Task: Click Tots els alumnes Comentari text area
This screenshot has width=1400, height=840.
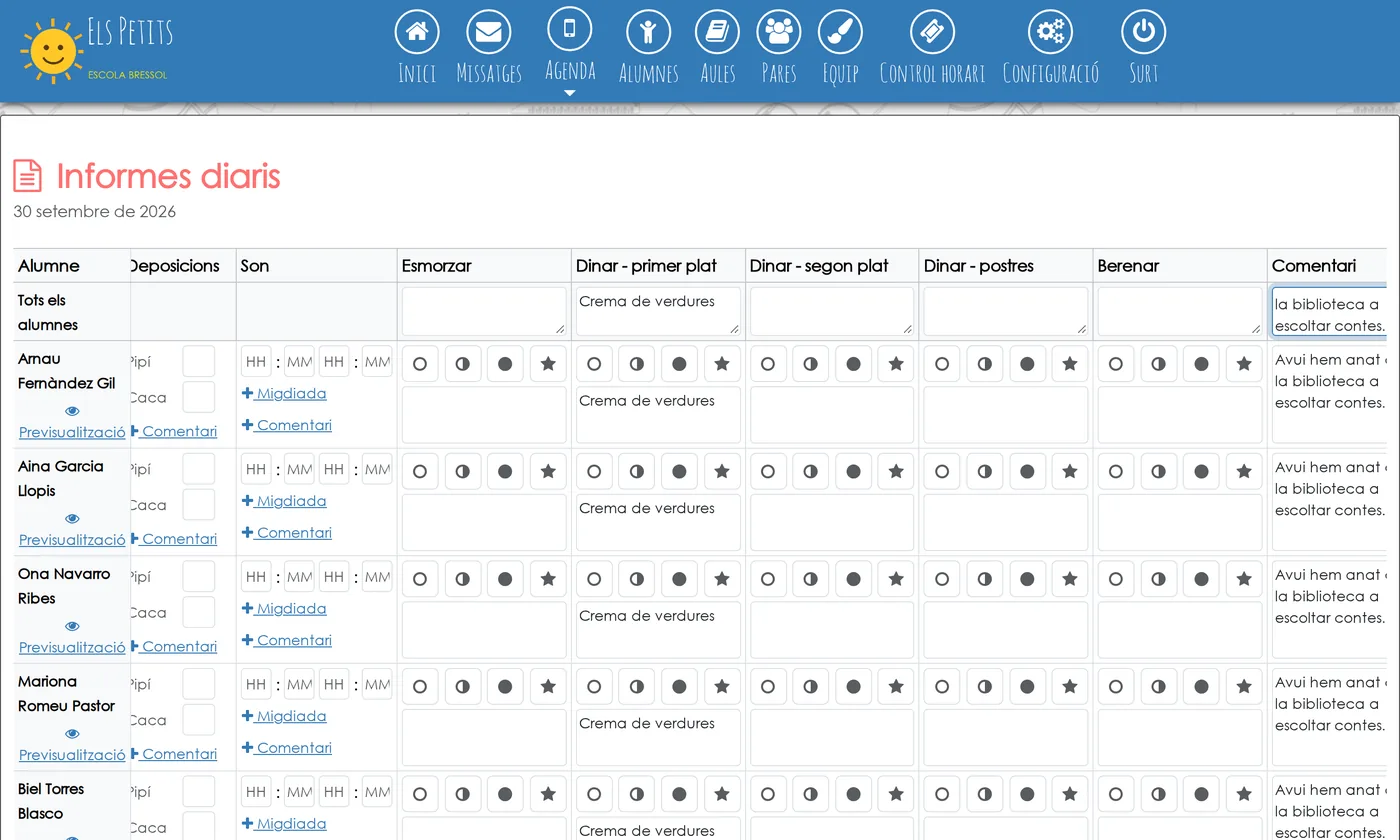Action: coord(1329,312)
